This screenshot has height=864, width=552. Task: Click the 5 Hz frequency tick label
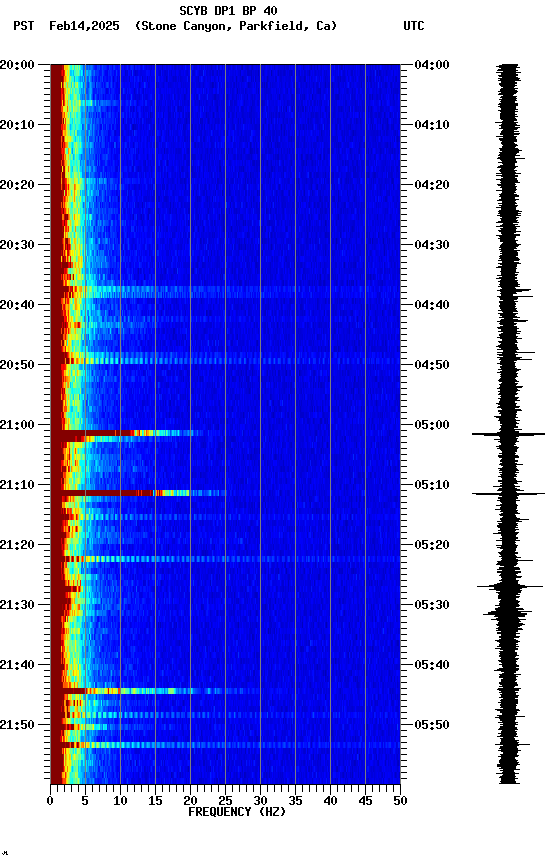tap(85, 801)
